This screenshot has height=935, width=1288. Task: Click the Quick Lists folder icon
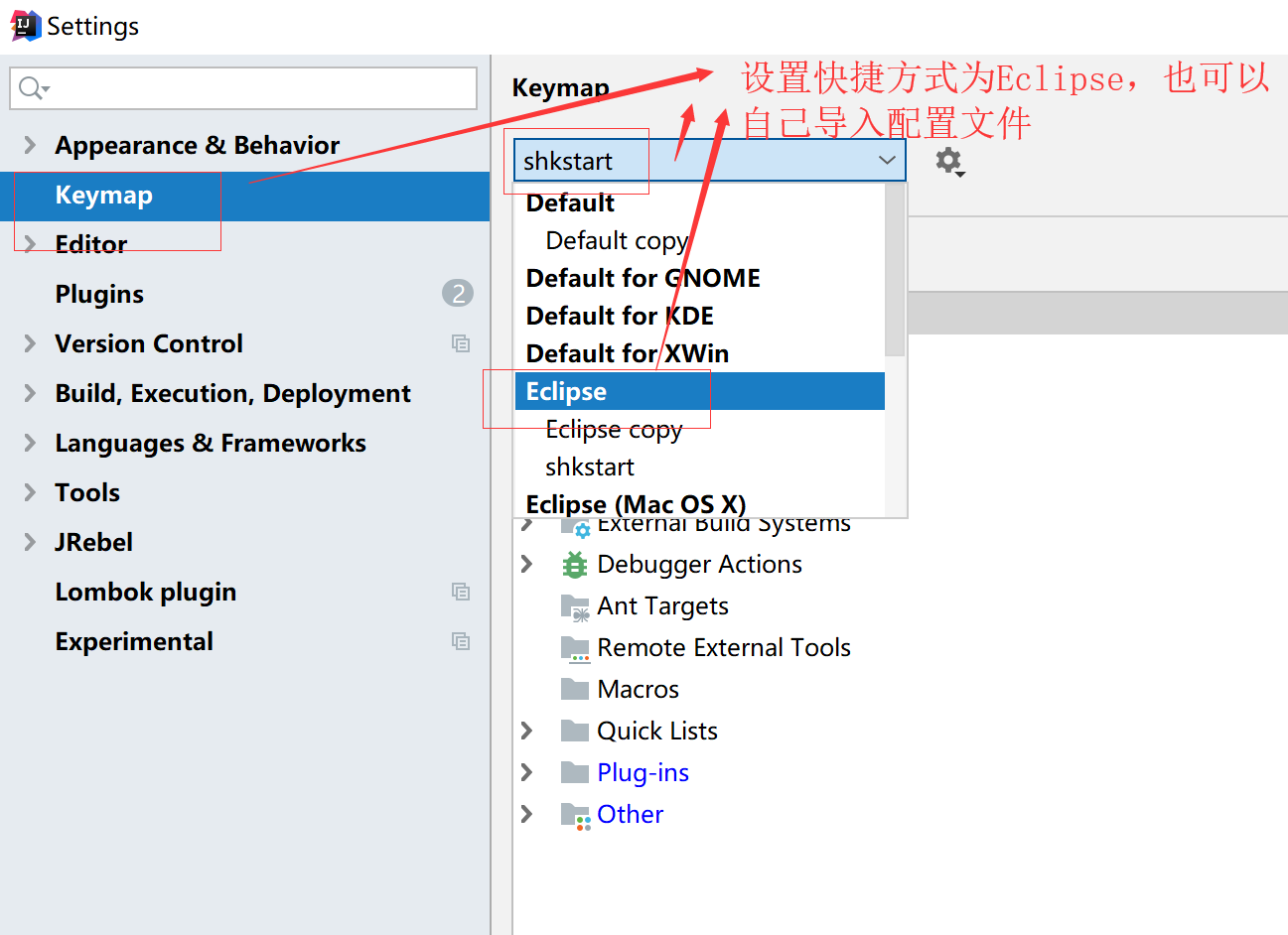575,731
